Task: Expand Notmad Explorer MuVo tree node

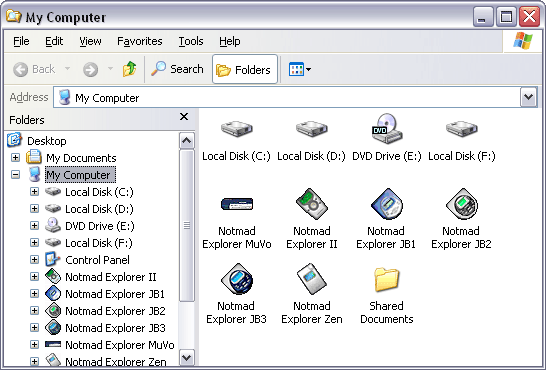Action: [34, 344]
